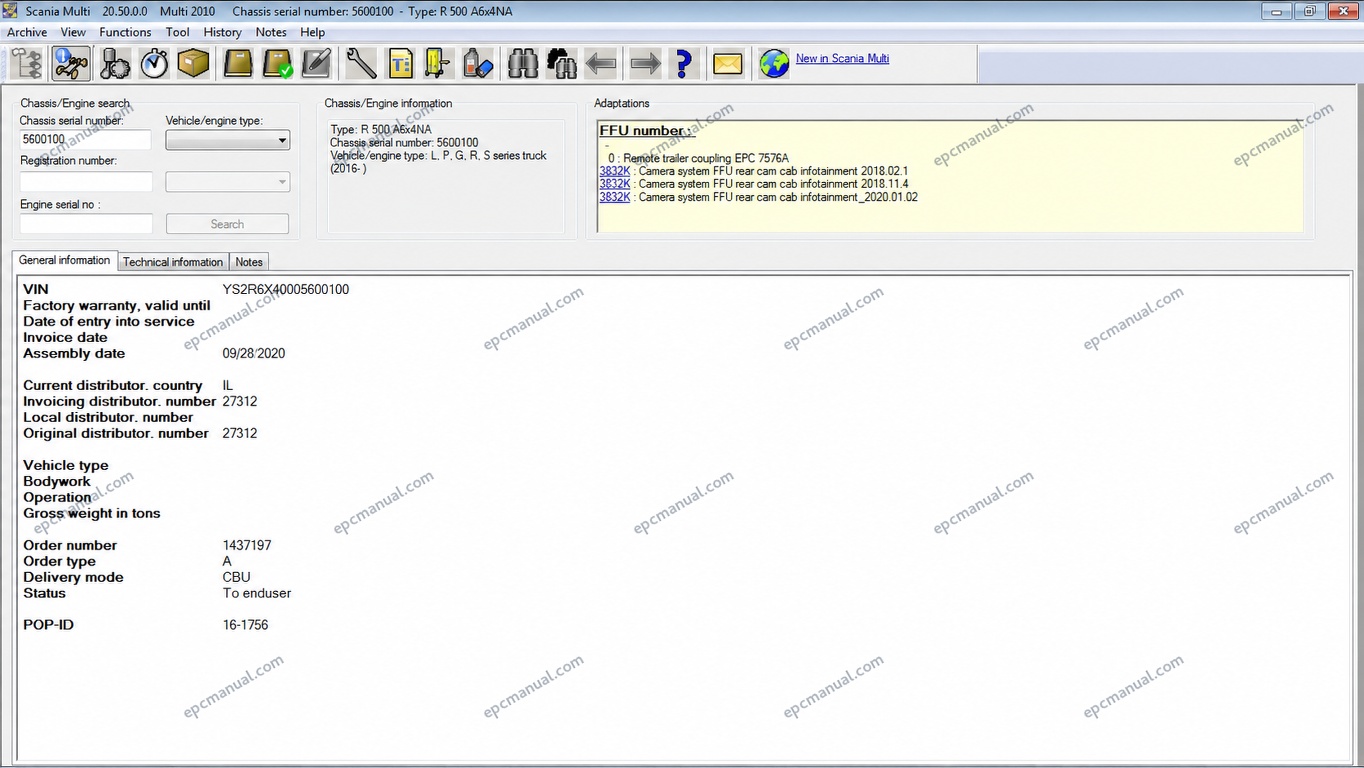This screenshot has height=768, width=1364.
Task: Open the Archive menu
Action: tap(27, 32)
